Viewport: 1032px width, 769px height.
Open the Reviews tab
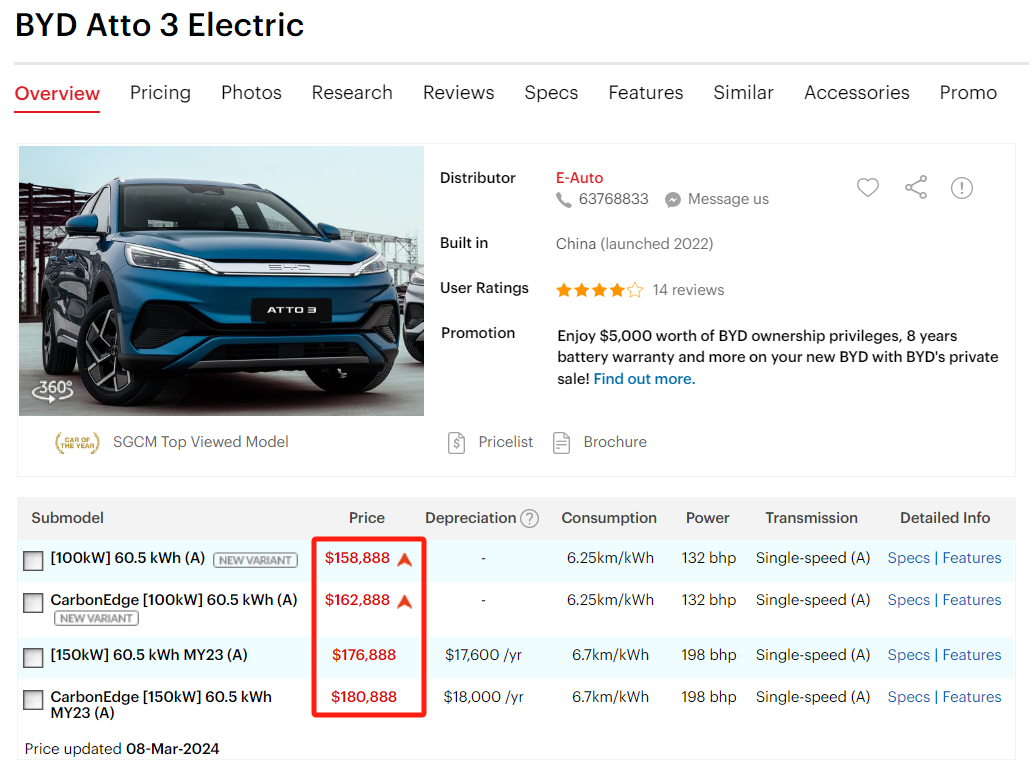[458, 92]
